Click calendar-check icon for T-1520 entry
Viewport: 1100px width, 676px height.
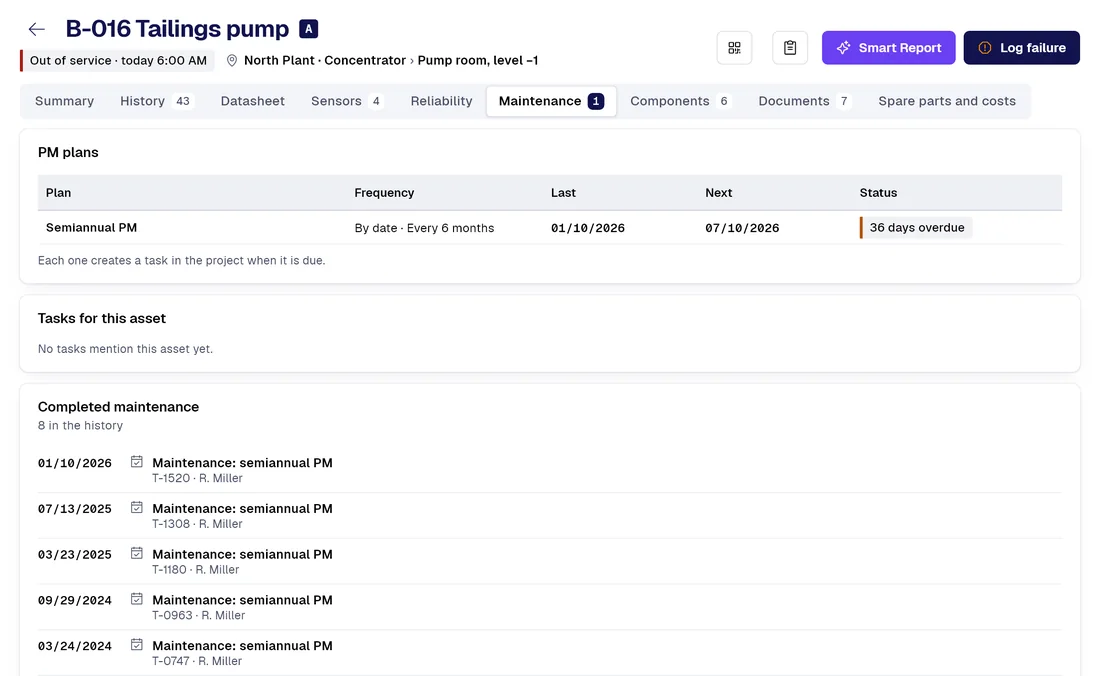coord(137,462)
